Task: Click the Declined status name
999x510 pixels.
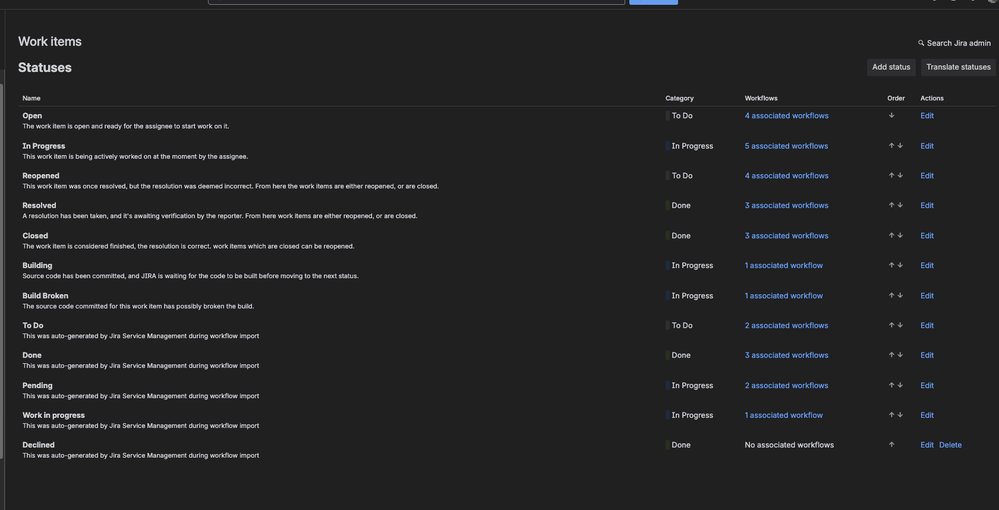Action: pyautogui.click(x=38, y=445)
